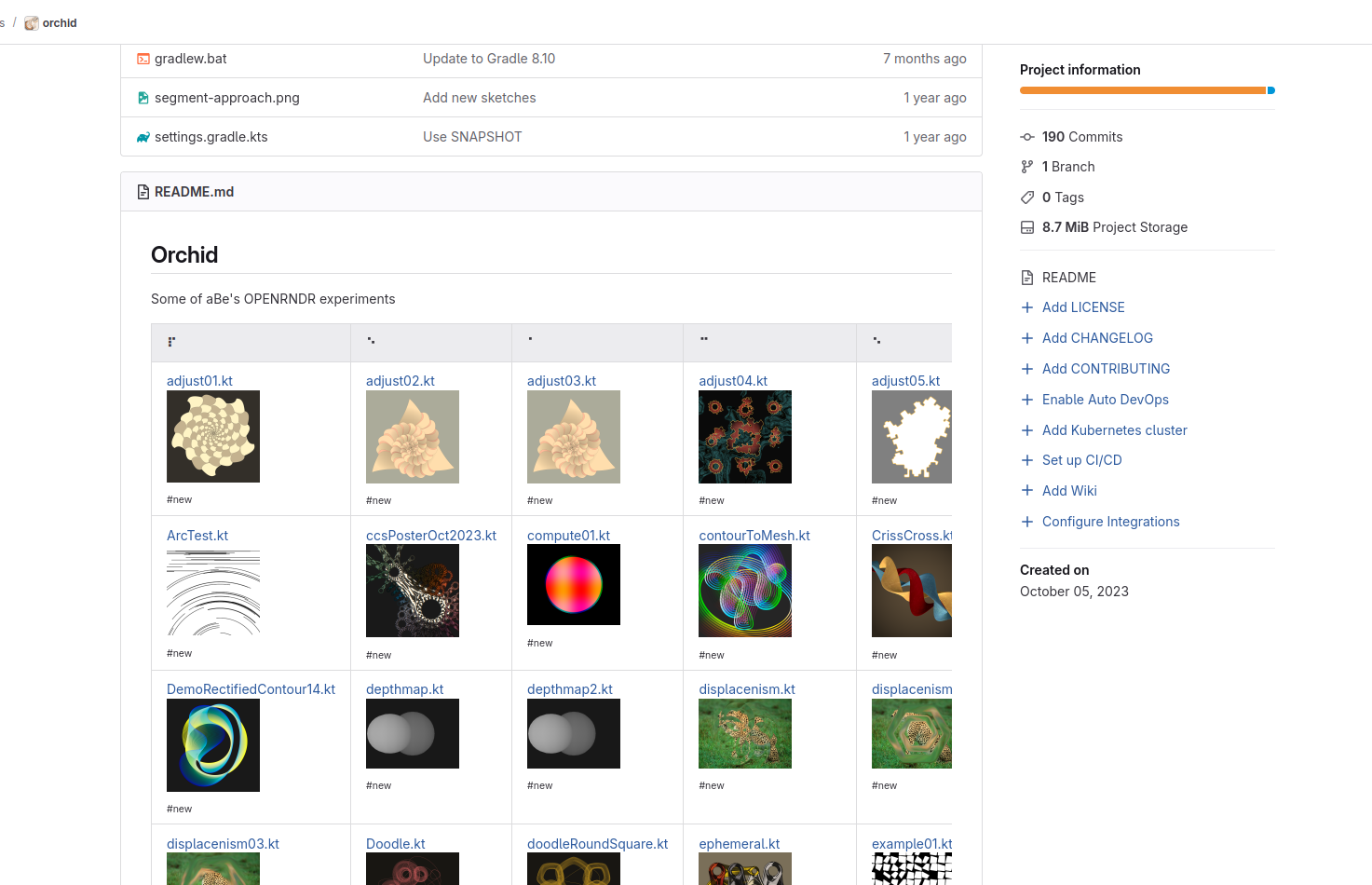Open DemoRectifiedContour14.kt link

[251, 689]
